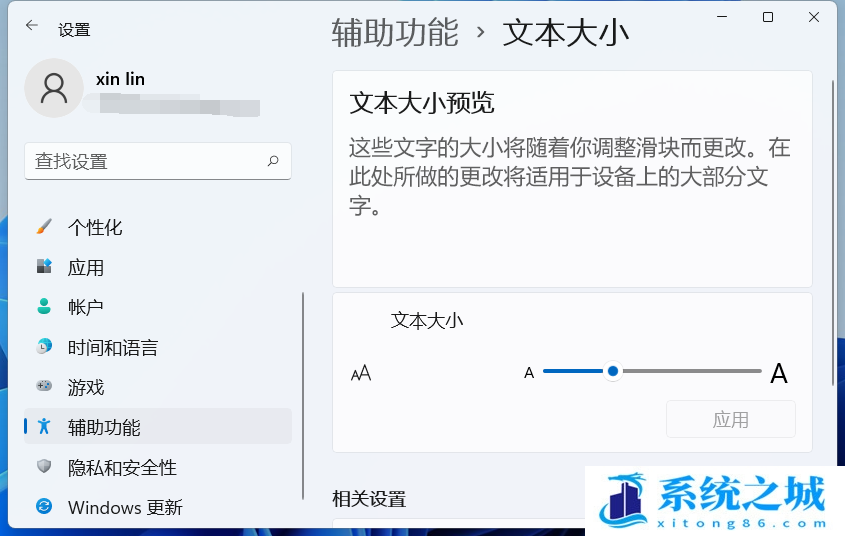Click the xin lin user avatar icon
Screen dimensions: 845x536
(53, 88)
